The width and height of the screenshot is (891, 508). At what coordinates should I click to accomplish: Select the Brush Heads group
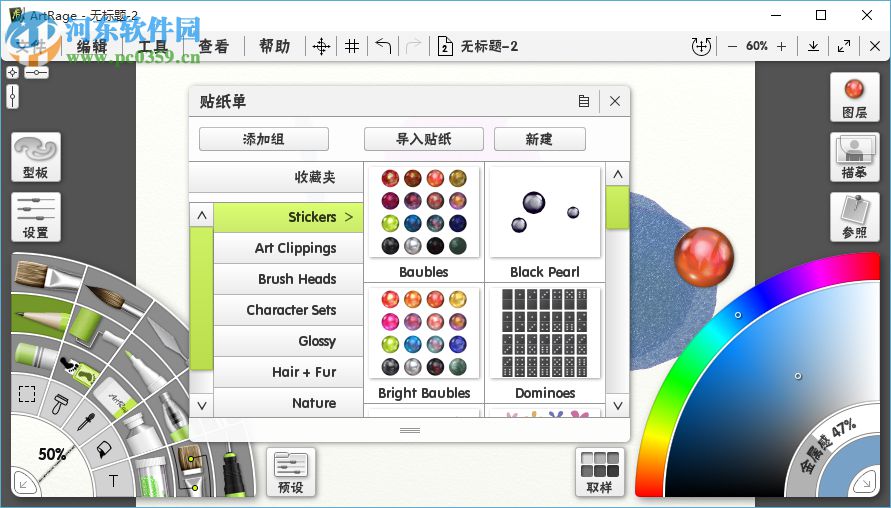tap(288, 279)
